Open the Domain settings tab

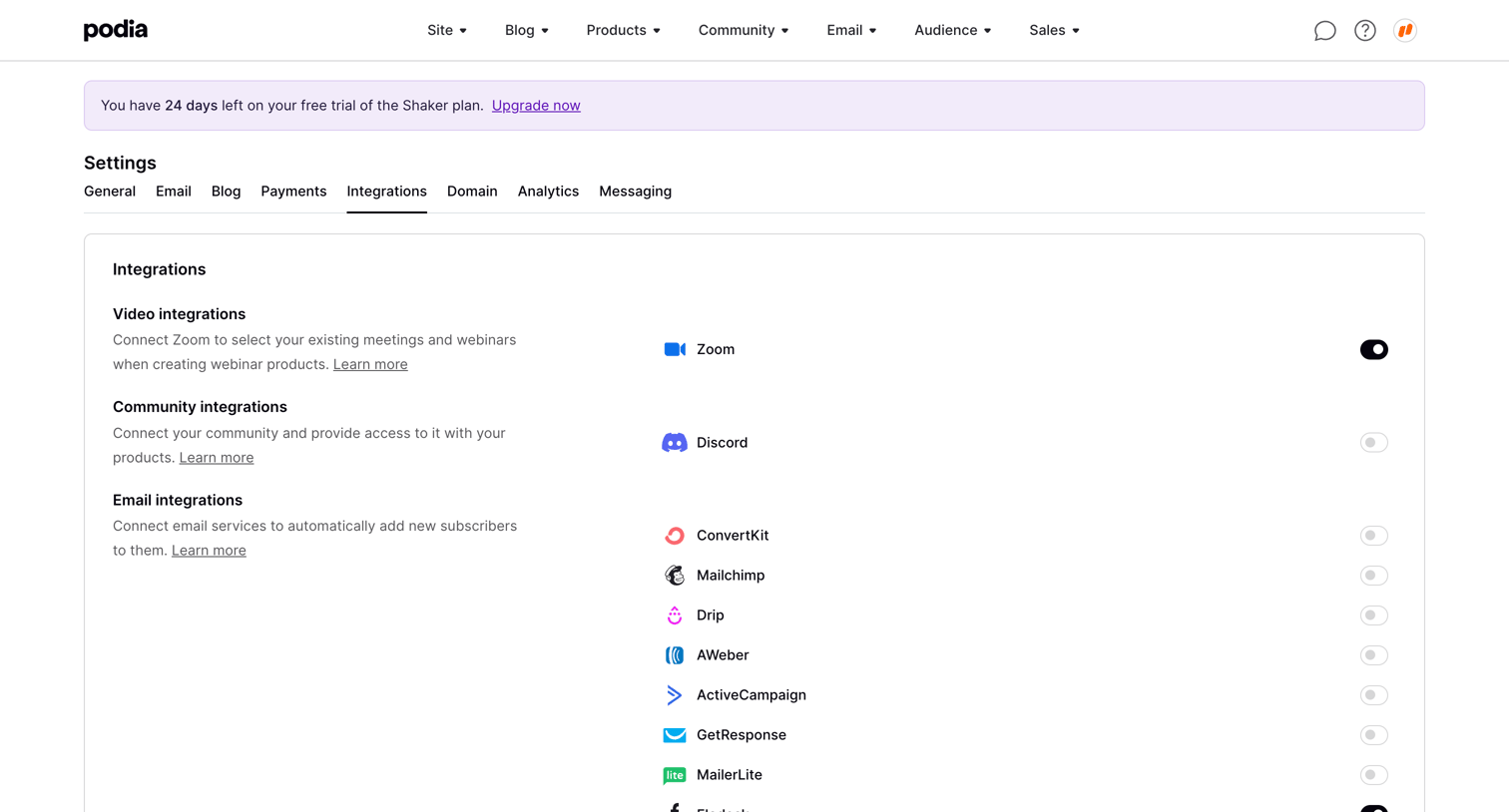click(x=472, y=192)
